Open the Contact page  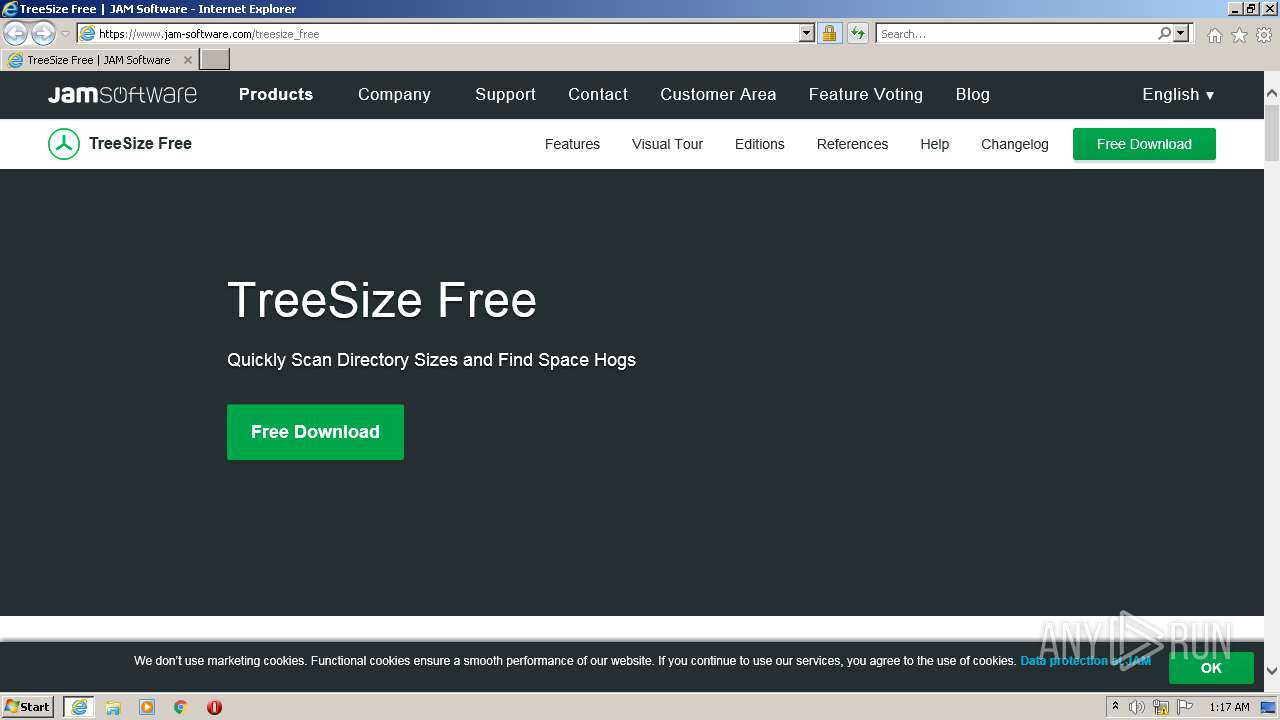point(598,94)
